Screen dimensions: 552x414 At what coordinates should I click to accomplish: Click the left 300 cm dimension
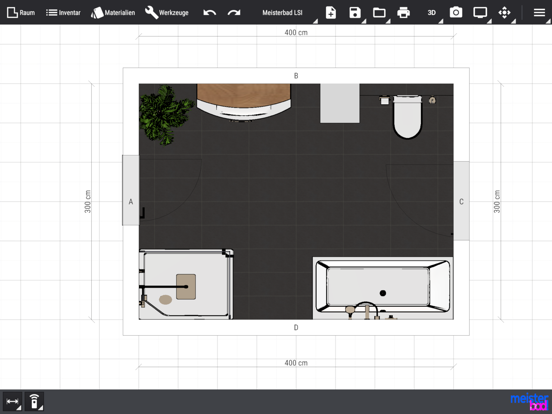click(88, 201)
